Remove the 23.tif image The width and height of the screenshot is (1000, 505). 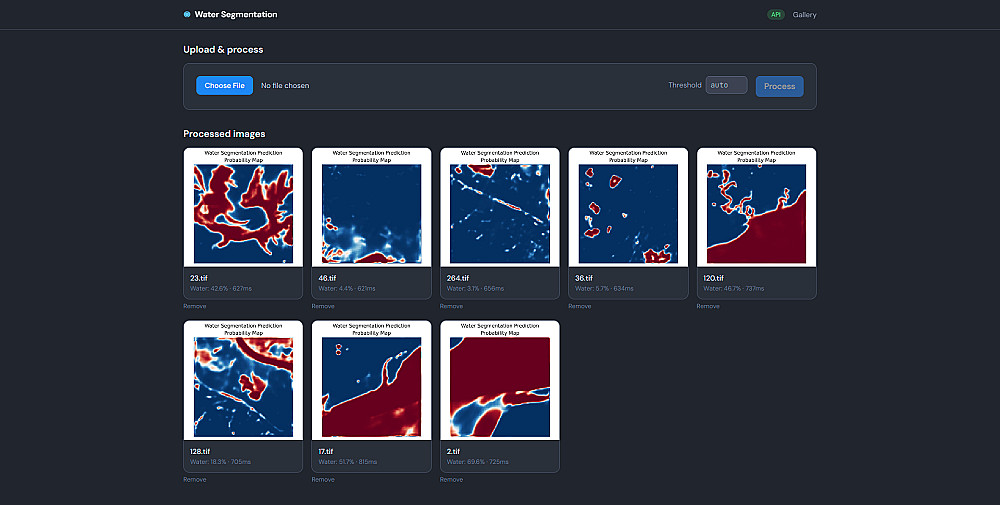coord(195,306)
